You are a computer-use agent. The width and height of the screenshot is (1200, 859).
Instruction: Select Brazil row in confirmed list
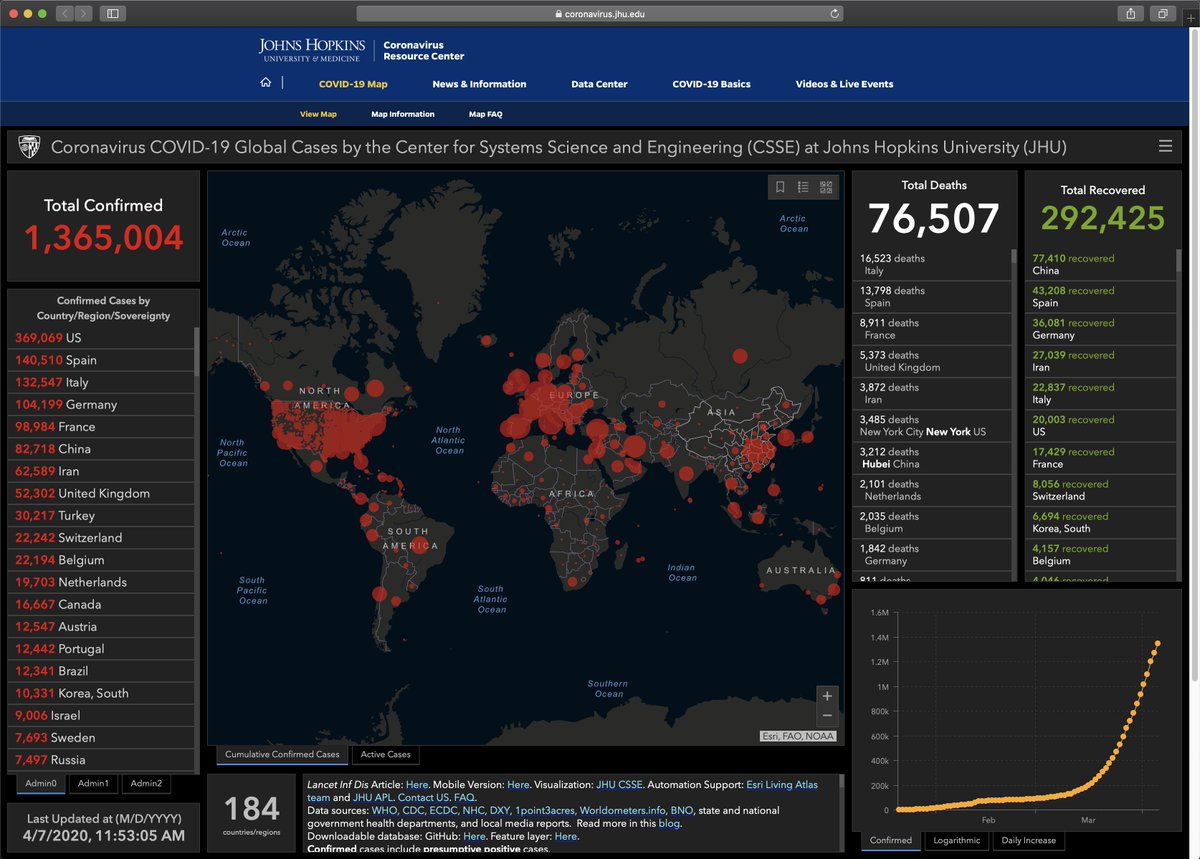(x=100, y=671)
